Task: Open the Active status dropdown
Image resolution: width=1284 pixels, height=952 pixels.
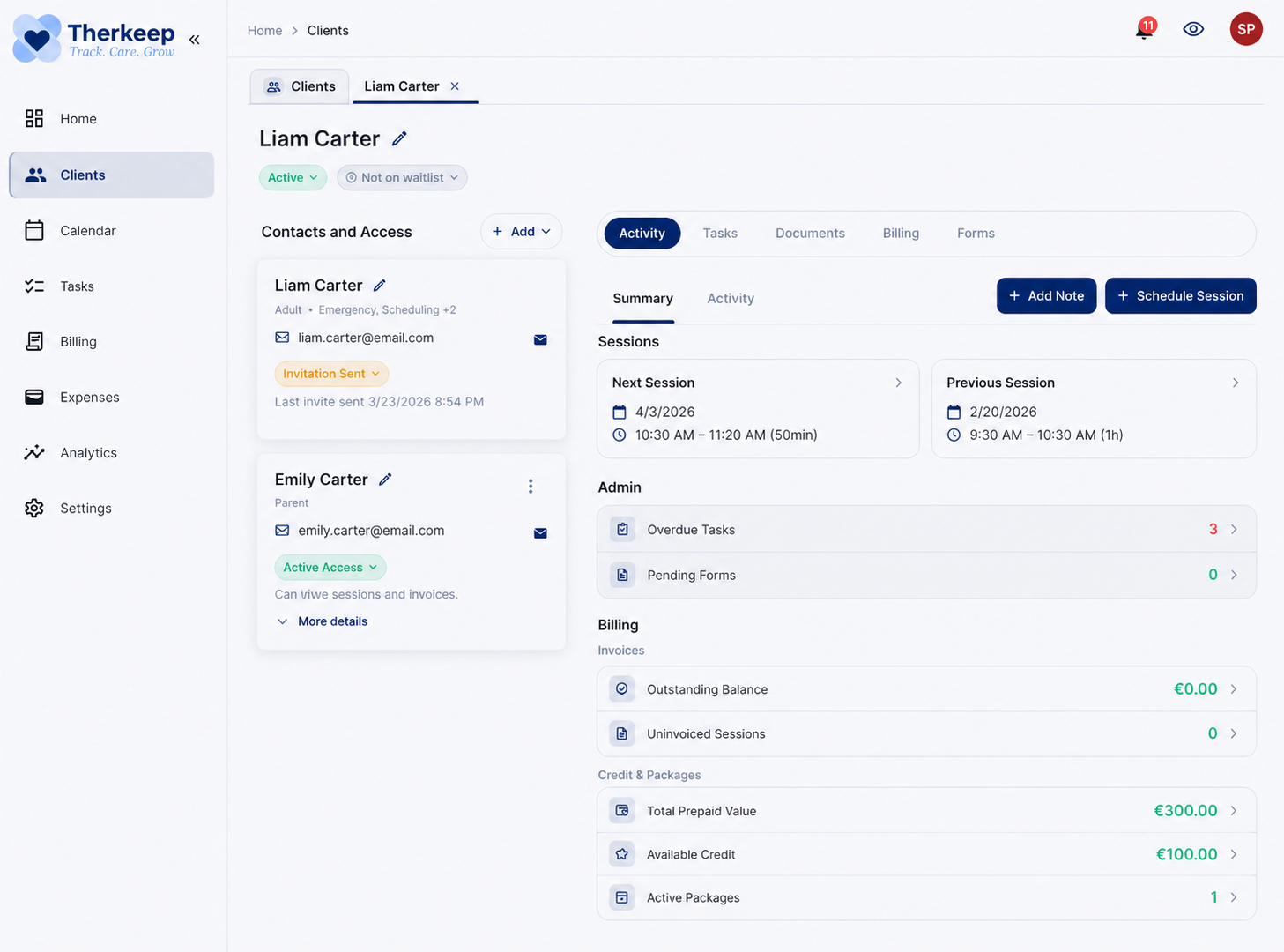Action: point(293,177)
